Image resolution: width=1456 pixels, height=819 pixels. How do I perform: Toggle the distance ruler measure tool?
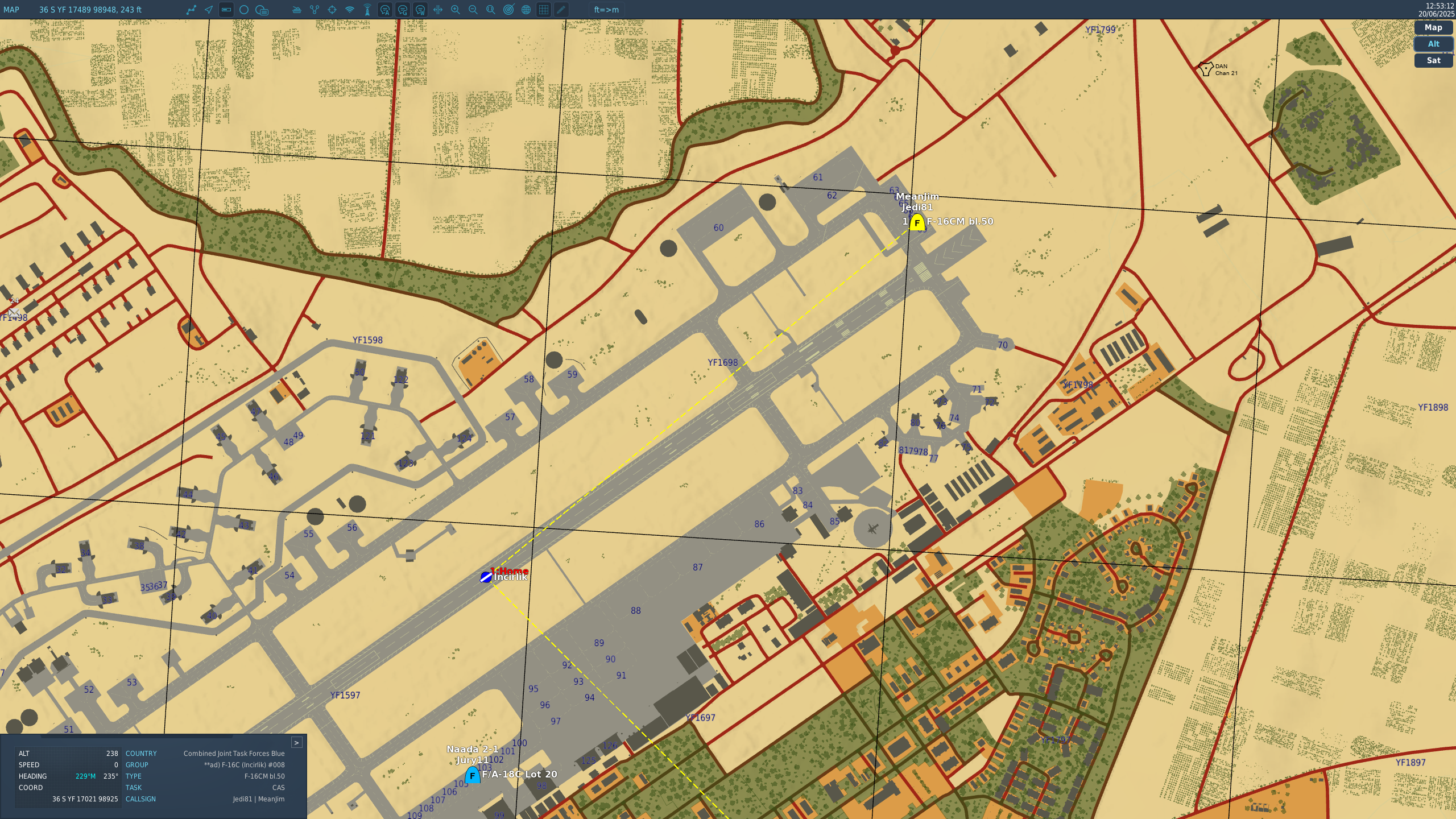pos(226,10)
